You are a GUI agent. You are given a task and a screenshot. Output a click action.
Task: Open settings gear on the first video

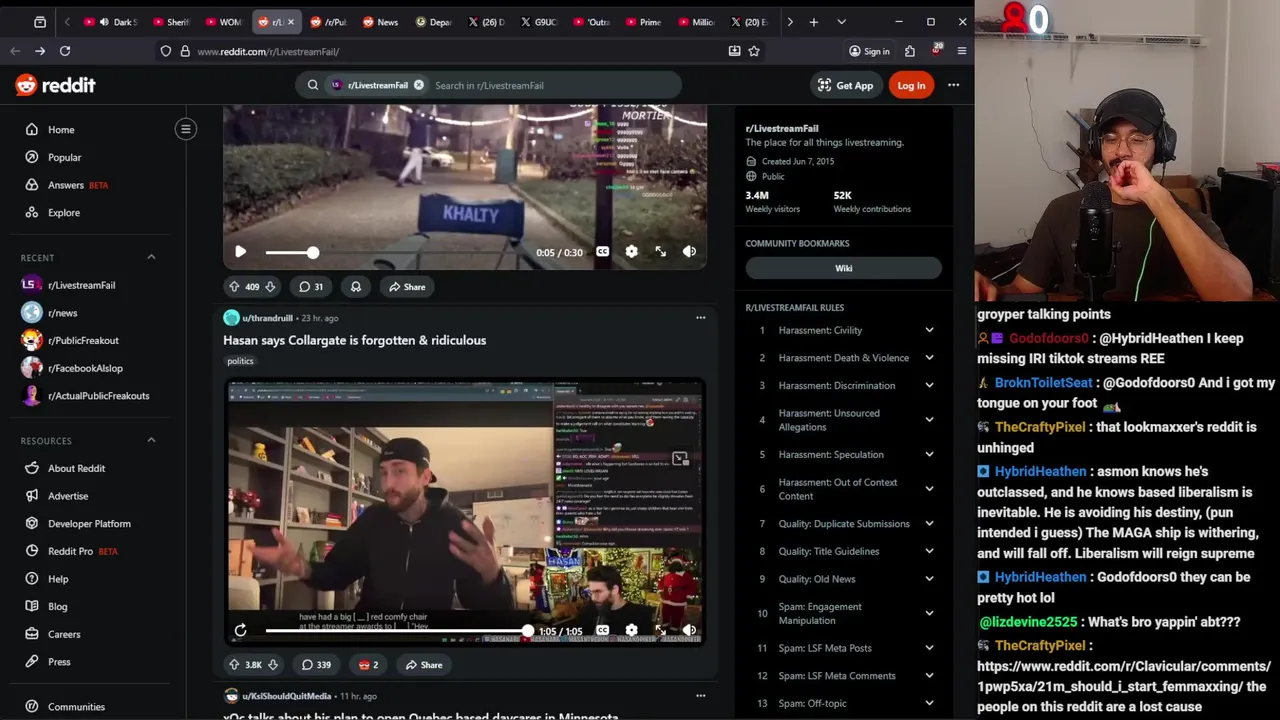pos(631,252)
